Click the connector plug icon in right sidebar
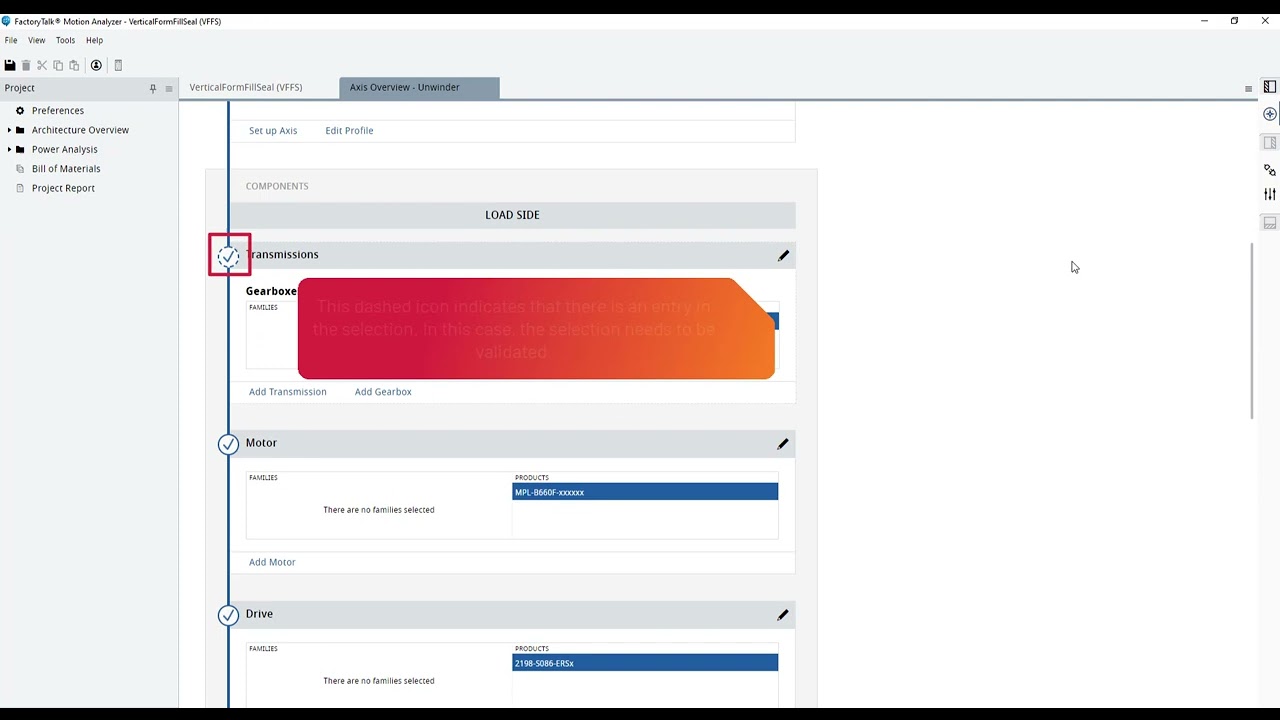Image resolution: width=1280 pixels, height=720 pixels. coord(1270,170)
